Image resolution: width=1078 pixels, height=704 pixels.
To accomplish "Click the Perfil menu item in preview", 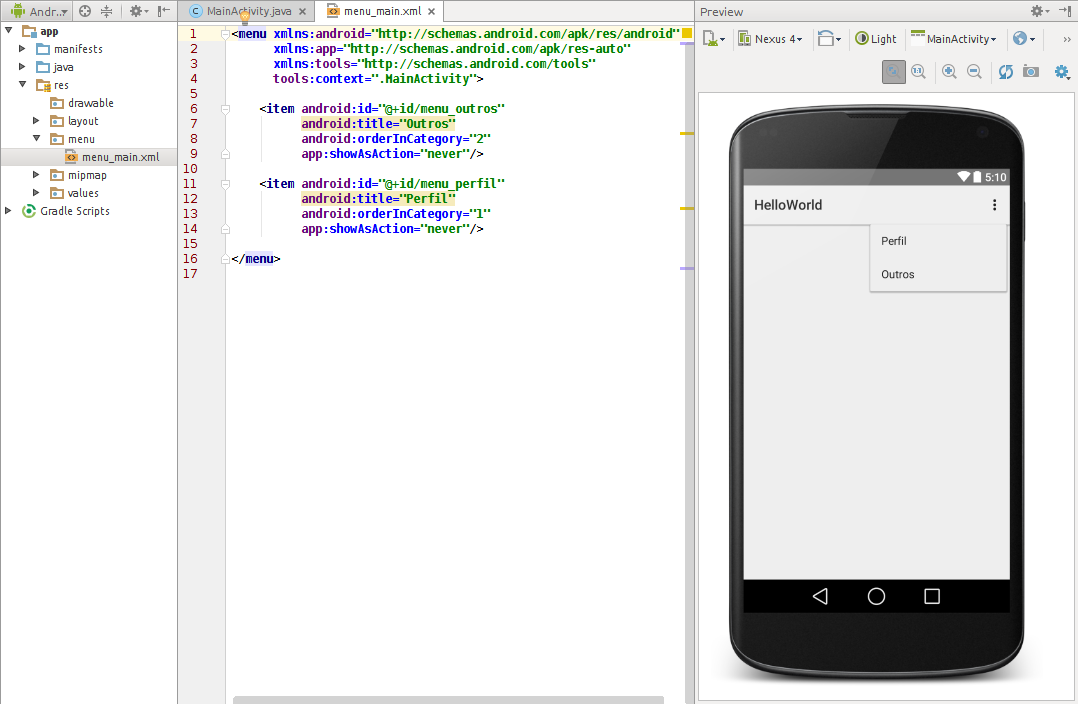I will 938,241.
